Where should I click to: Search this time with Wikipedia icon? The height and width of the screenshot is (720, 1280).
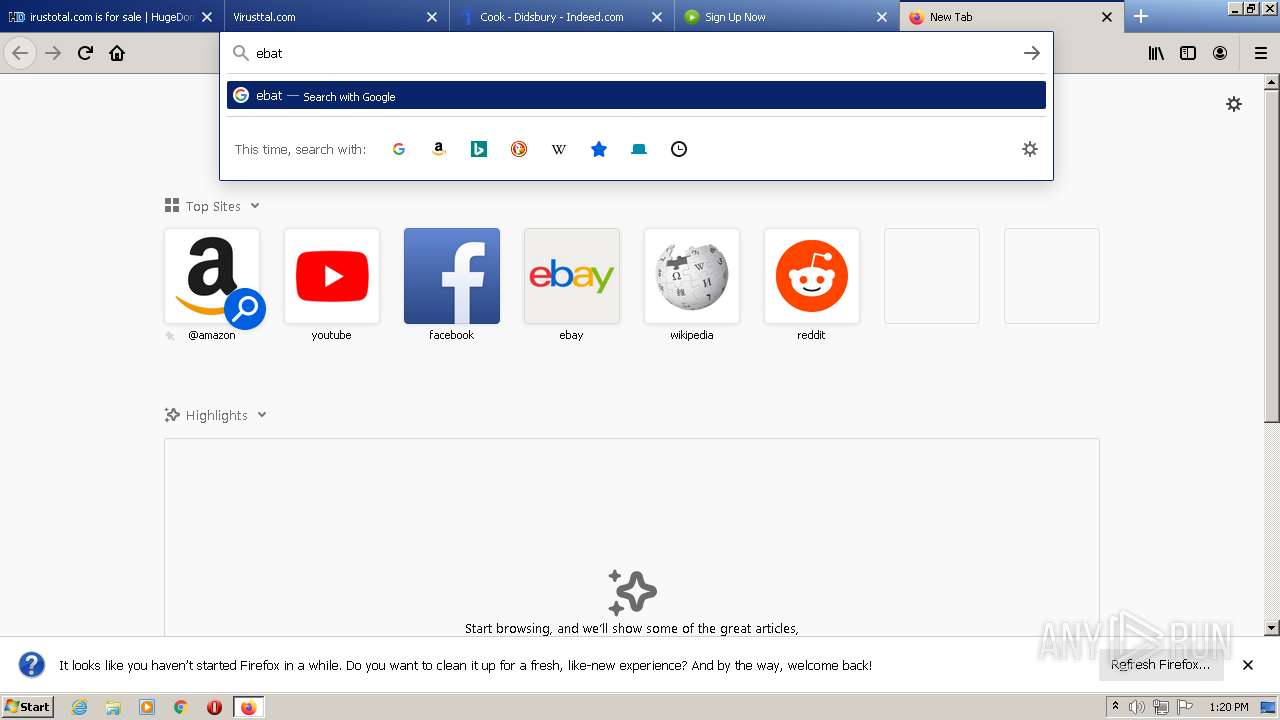pyautogui.click(x=559, y=149)
